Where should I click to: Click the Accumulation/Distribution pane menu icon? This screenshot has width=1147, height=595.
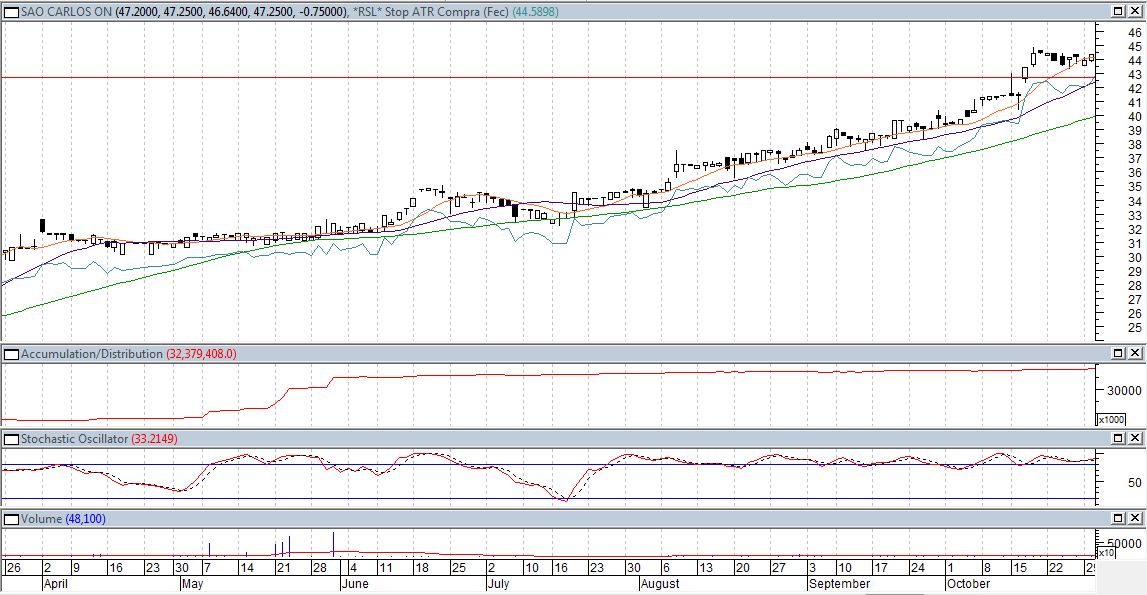pos(11,353)
